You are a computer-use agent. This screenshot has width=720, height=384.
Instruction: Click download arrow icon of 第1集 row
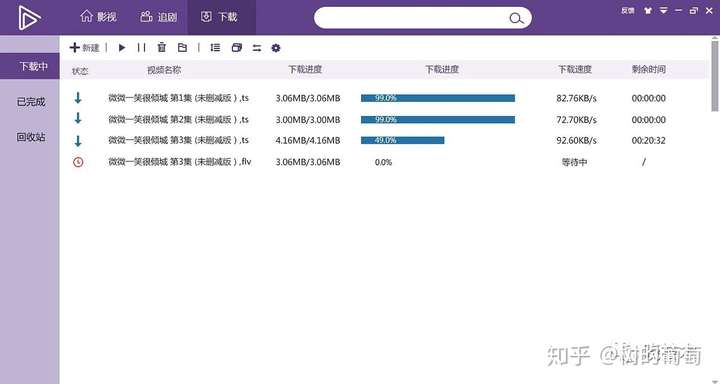tap(78, 97)
